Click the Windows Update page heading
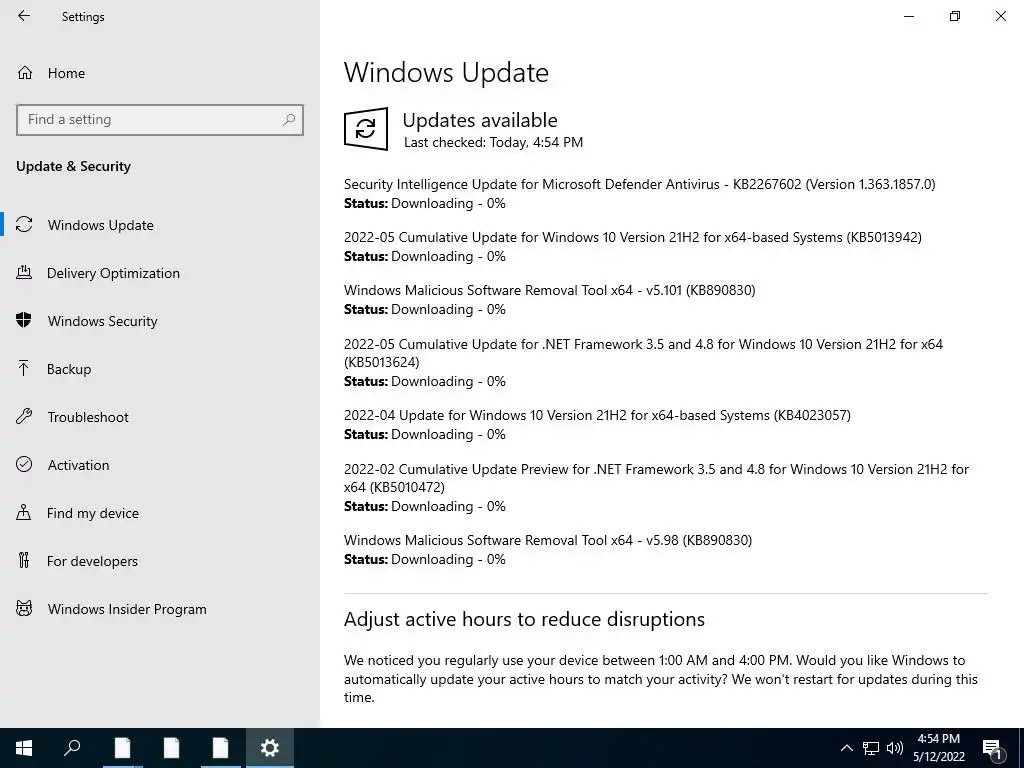 (x=446, y=72)
